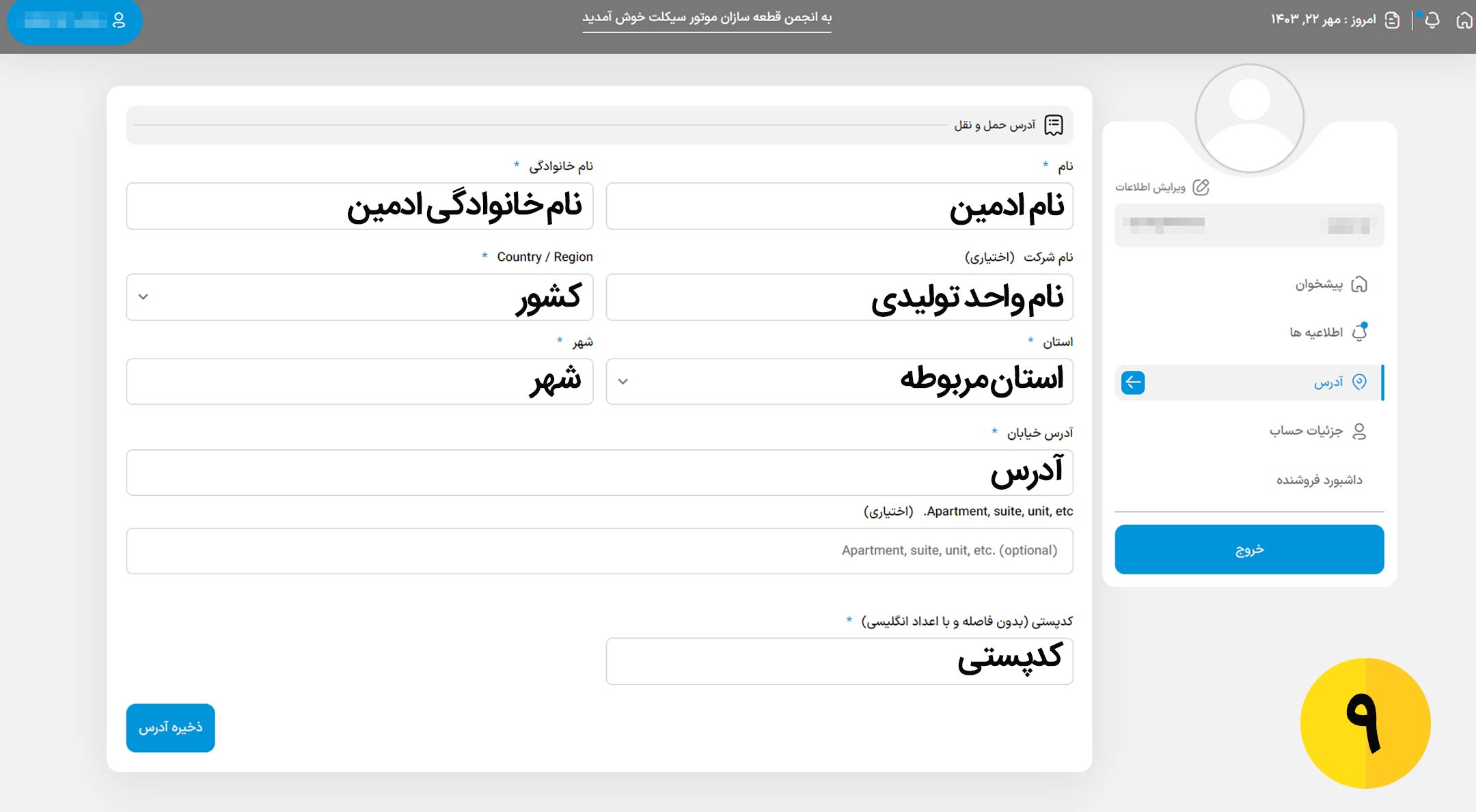
Task: Click the shipping address header icon
Action: click(1054, 125)
